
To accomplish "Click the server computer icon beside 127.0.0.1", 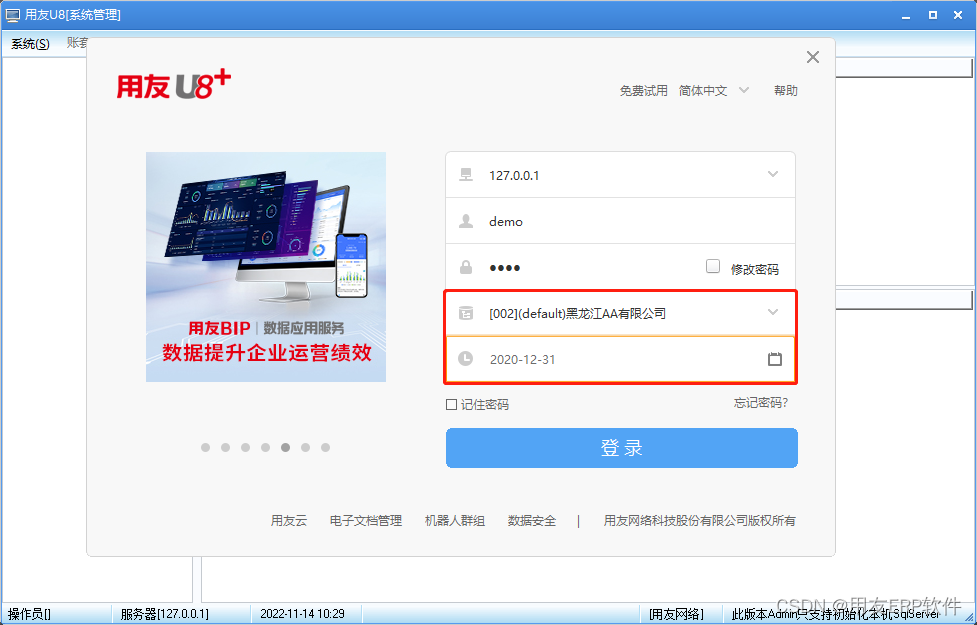I will (465, 175).
